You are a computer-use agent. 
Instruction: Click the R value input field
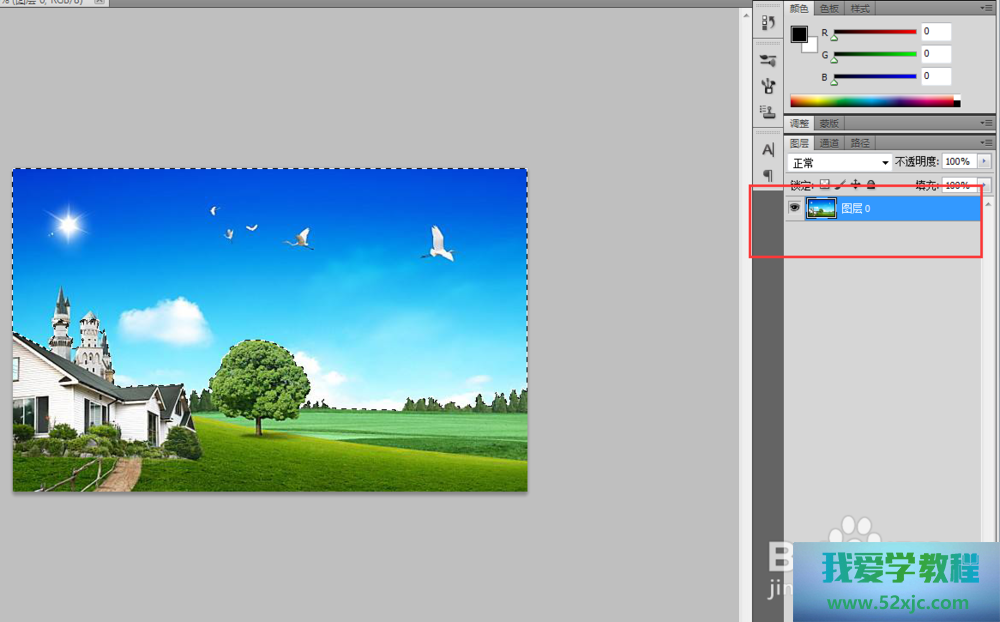936,32
